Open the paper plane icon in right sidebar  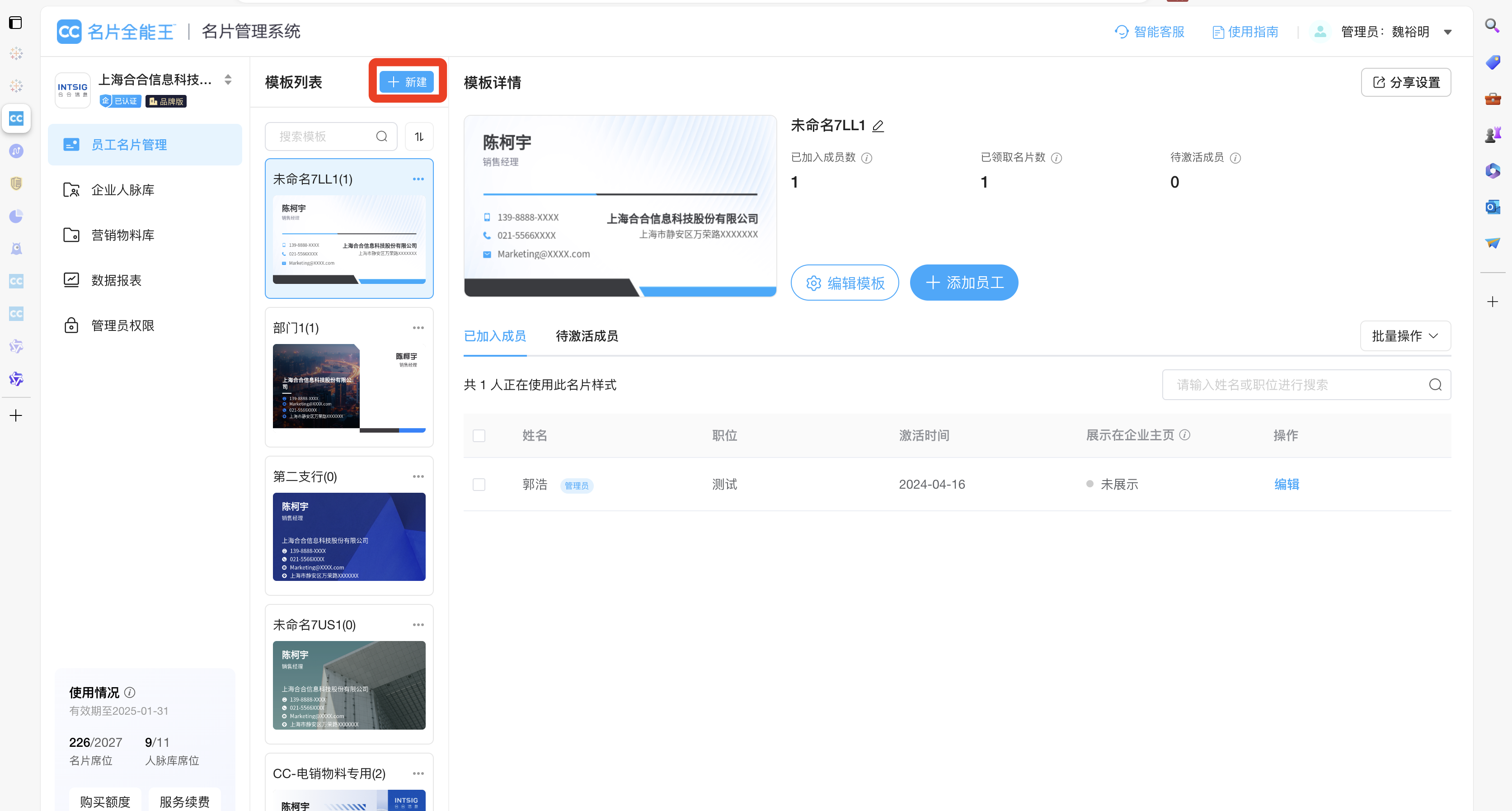[1493, 243]
